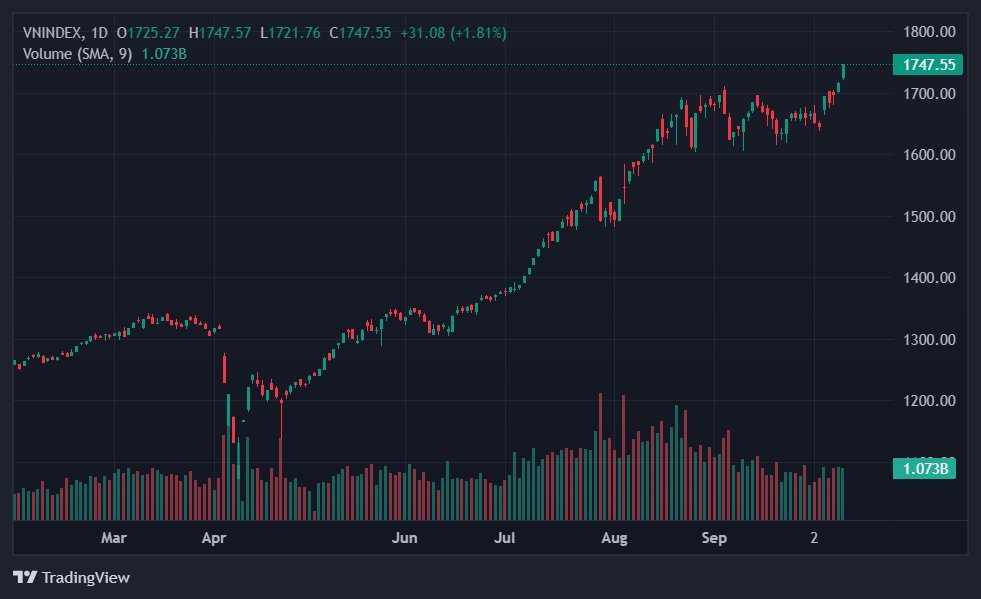Select the green 1747.55 current price tag
981x599 pixels.
pyautogui.click(x=929, y=65)
